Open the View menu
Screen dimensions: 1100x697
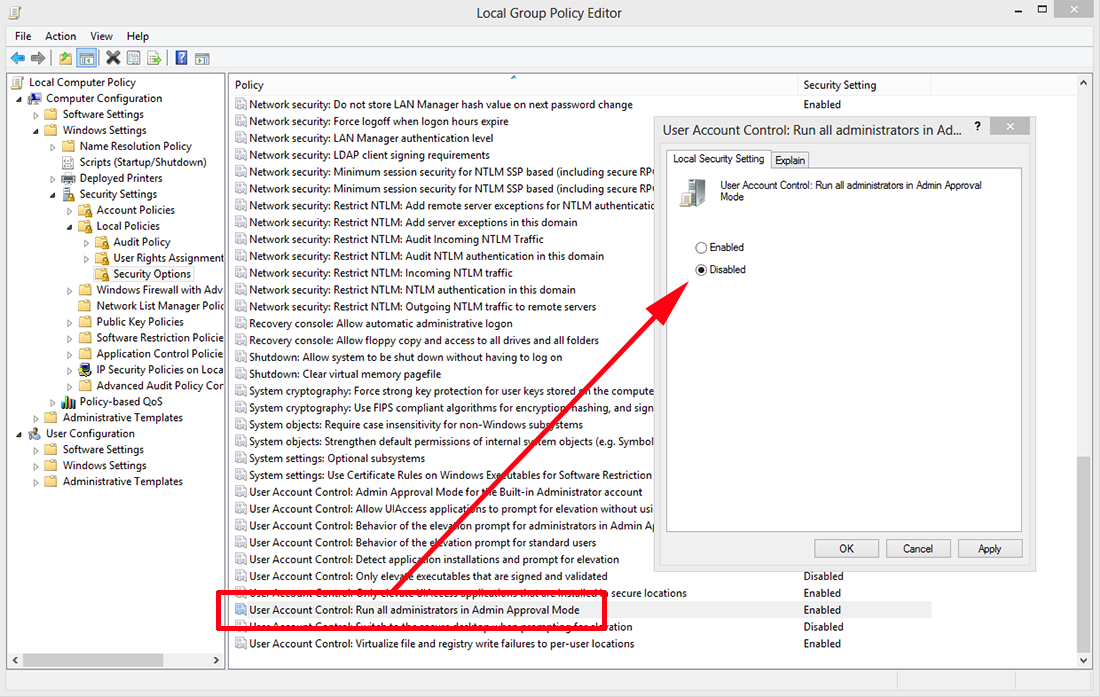(101, 36)
